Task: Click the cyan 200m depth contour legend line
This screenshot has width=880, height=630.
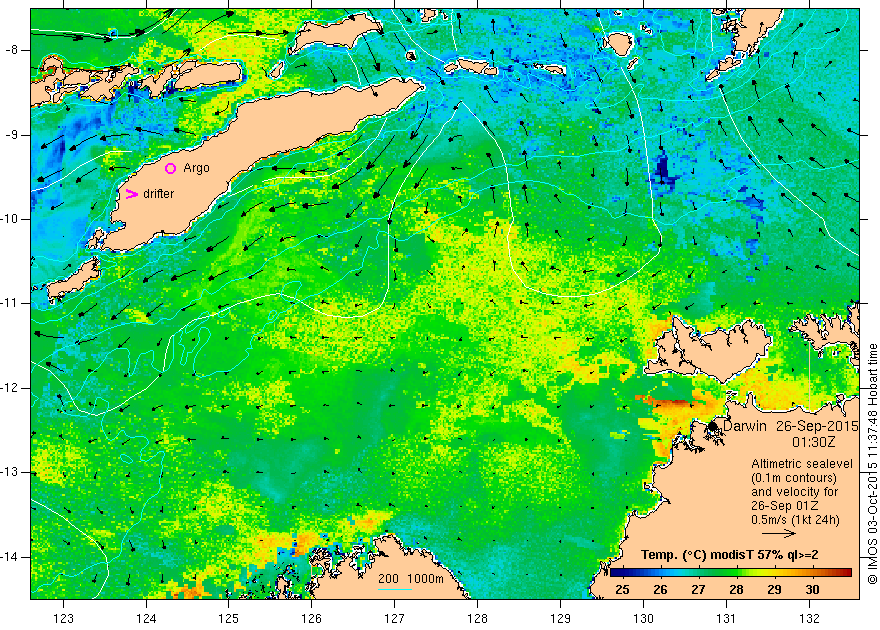Action: [x=395, y=590]
